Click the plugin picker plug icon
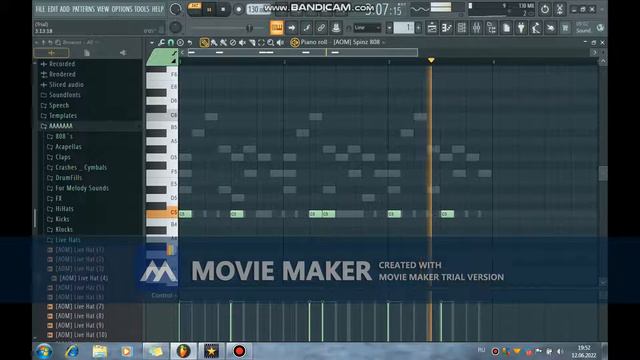640x360 pixels. pos(521,28)
